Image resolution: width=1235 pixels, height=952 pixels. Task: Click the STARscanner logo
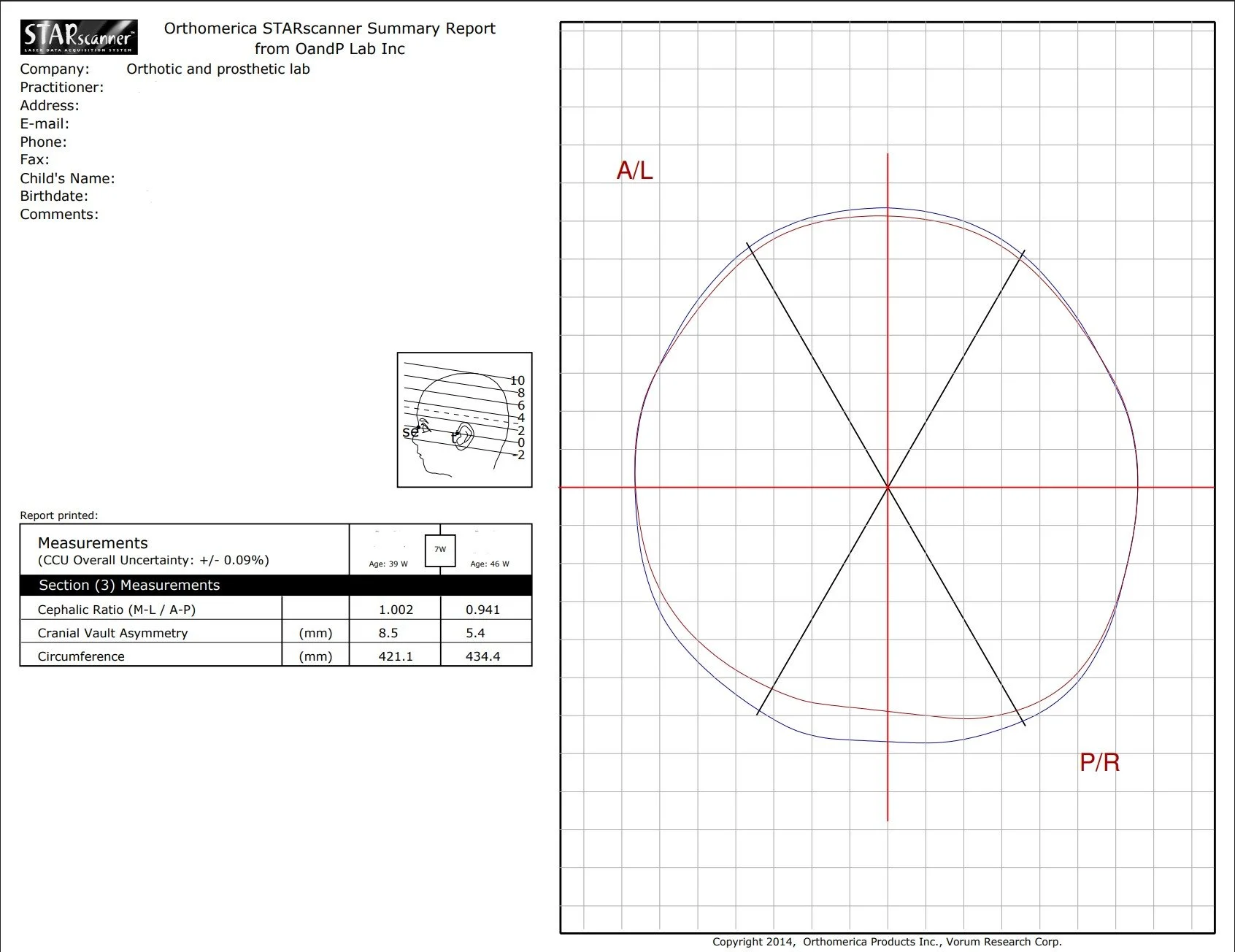point(79,37)
